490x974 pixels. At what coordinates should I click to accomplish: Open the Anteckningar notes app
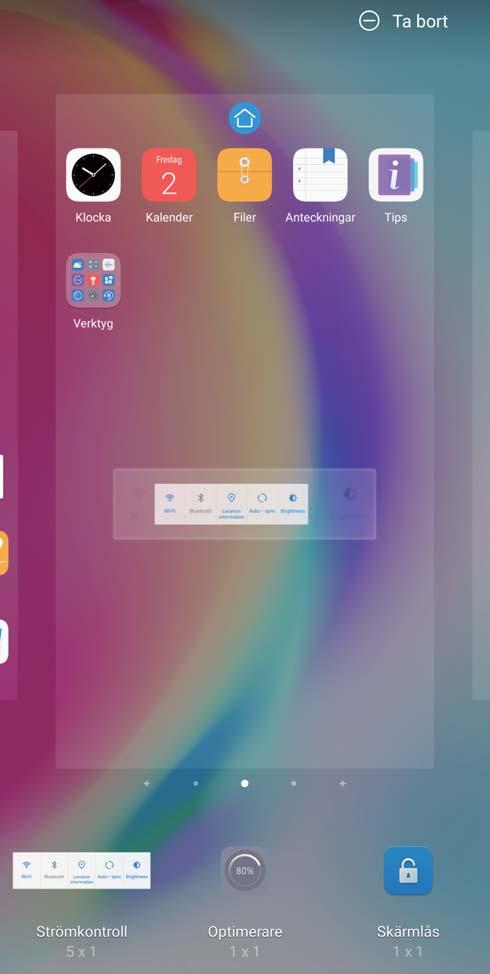320,175
